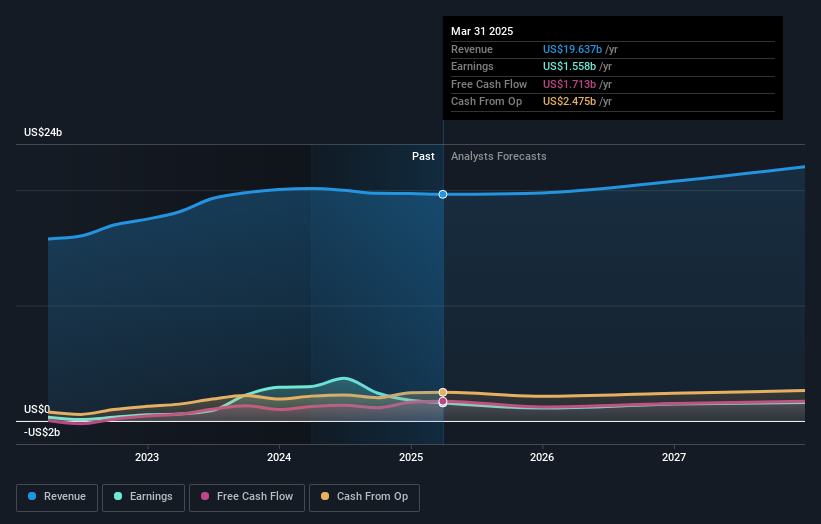Click the Past section label
Viewport: 821px width, 524px height.
(423, 156)
